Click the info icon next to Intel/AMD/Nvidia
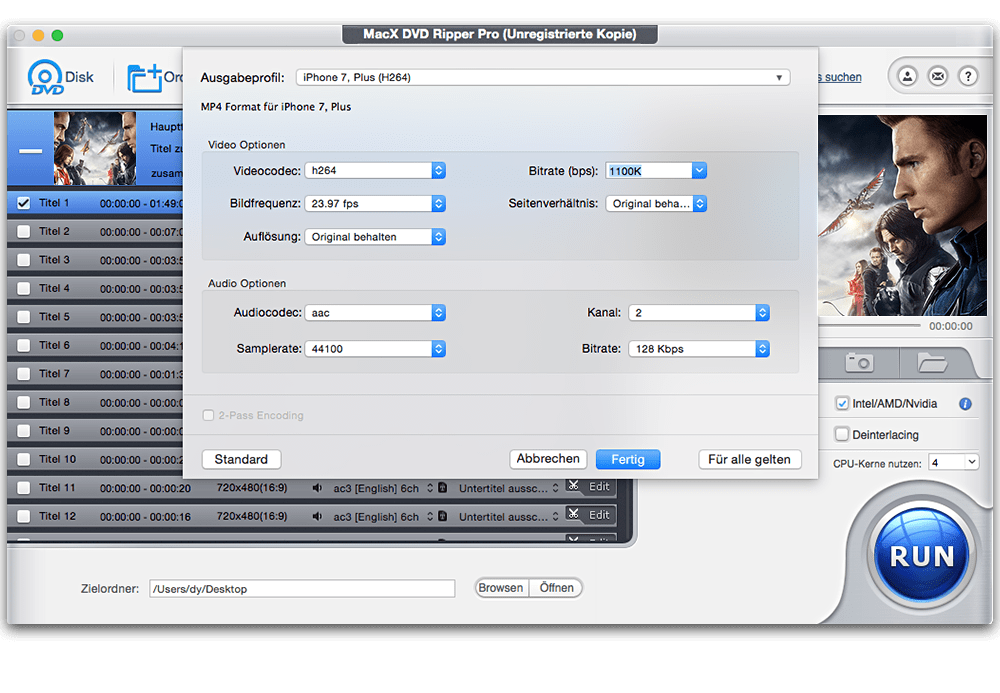 pyautogui.click(x=964, y=403)
